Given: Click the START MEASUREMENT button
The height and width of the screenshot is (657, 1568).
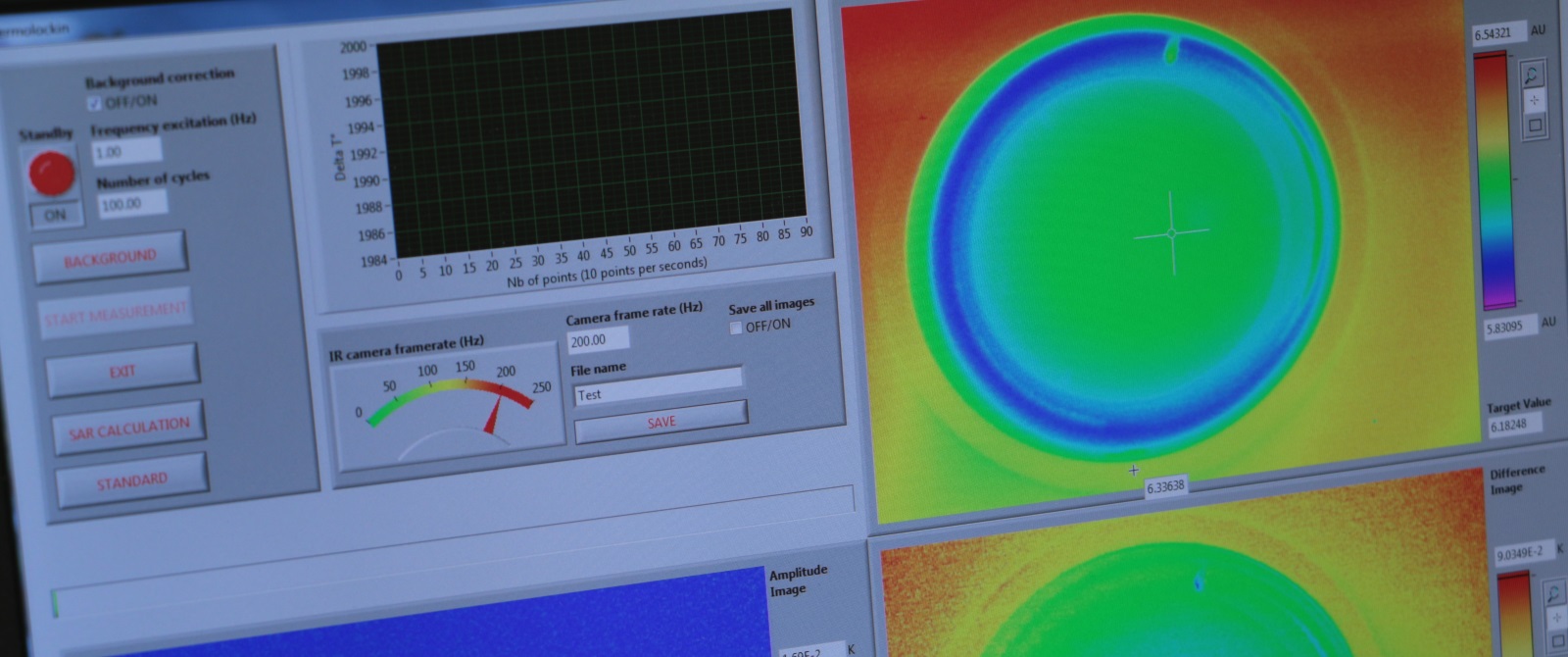Looking at the screenshot, I should 117,315.
